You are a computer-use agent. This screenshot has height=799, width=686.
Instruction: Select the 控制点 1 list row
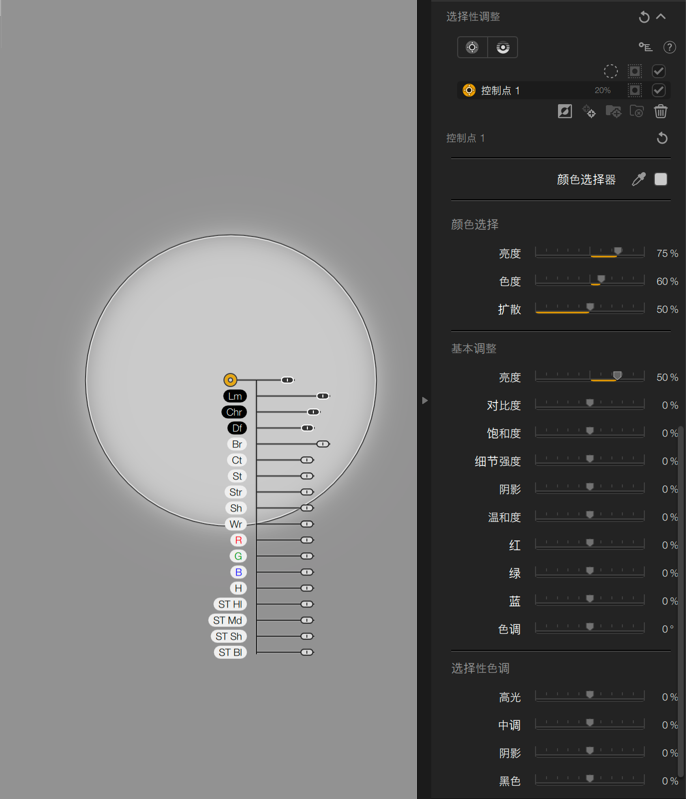tap(563, 90)
